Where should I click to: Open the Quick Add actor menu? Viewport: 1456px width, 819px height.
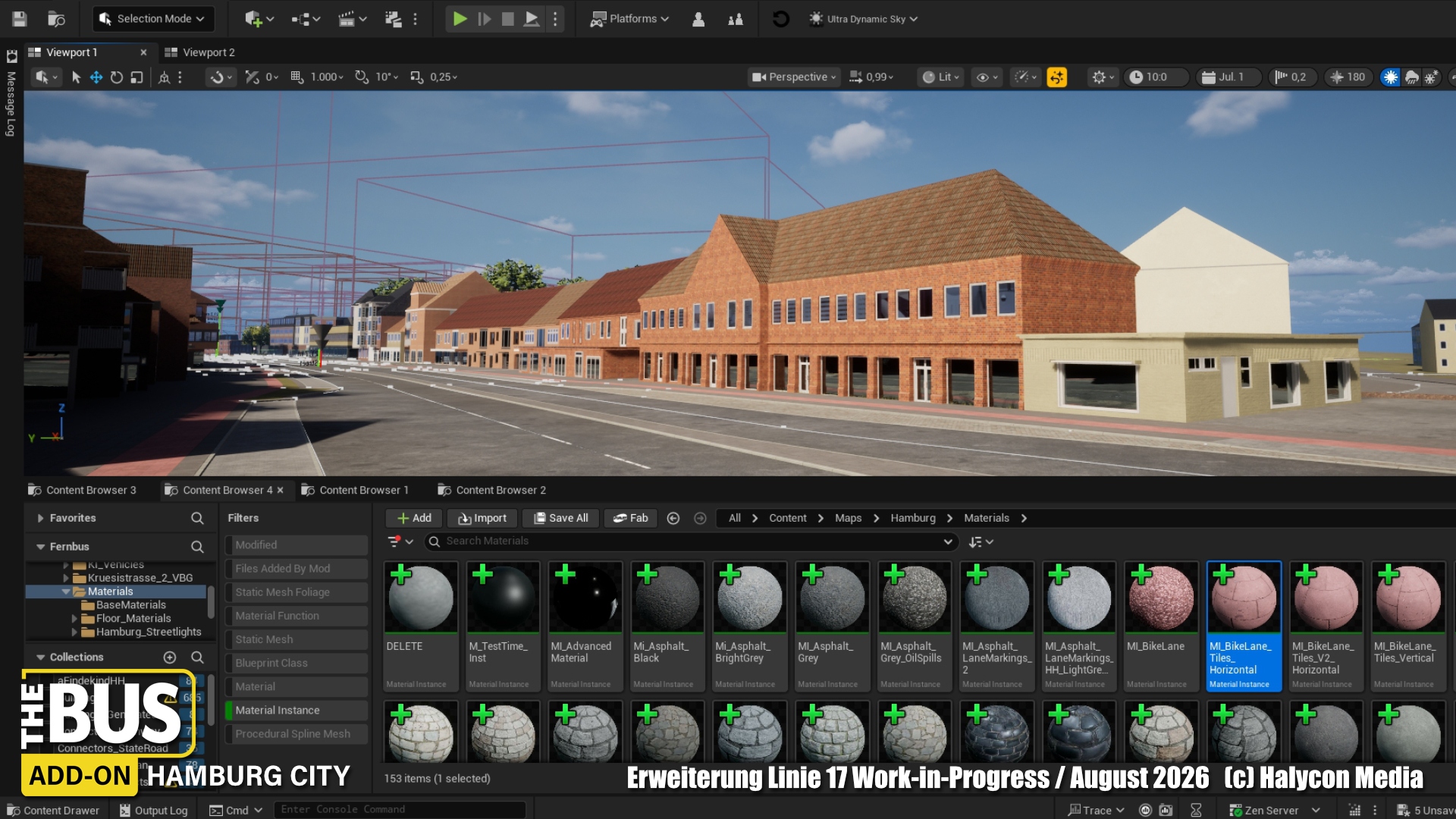click(x=259, y=19)
